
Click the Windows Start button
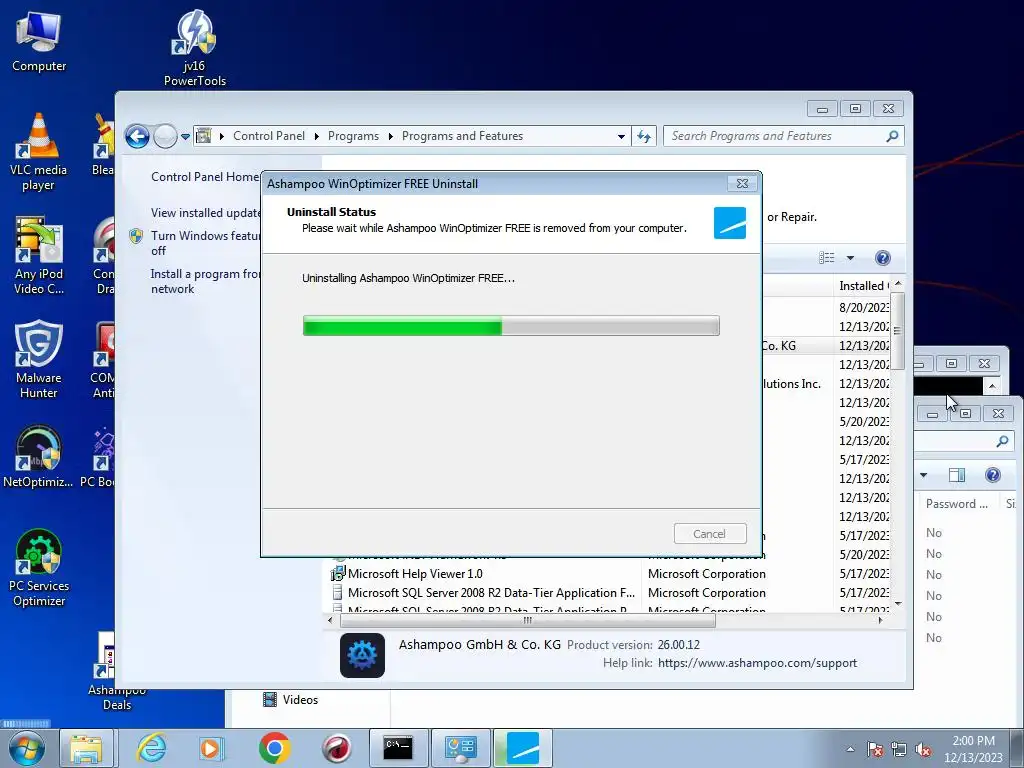point(27,748)
